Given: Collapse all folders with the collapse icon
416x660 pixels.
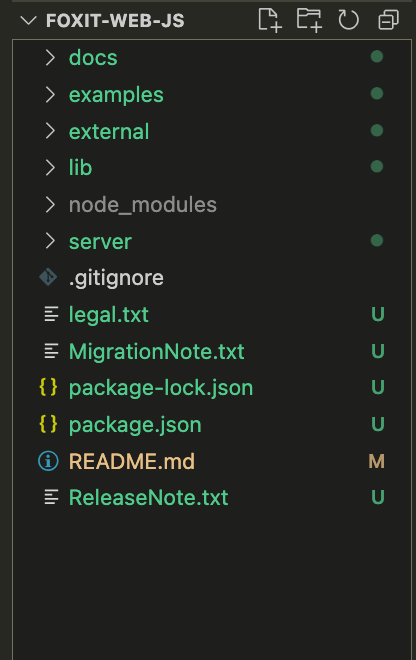Looking at the screenshot, I should tap(388, 20).
